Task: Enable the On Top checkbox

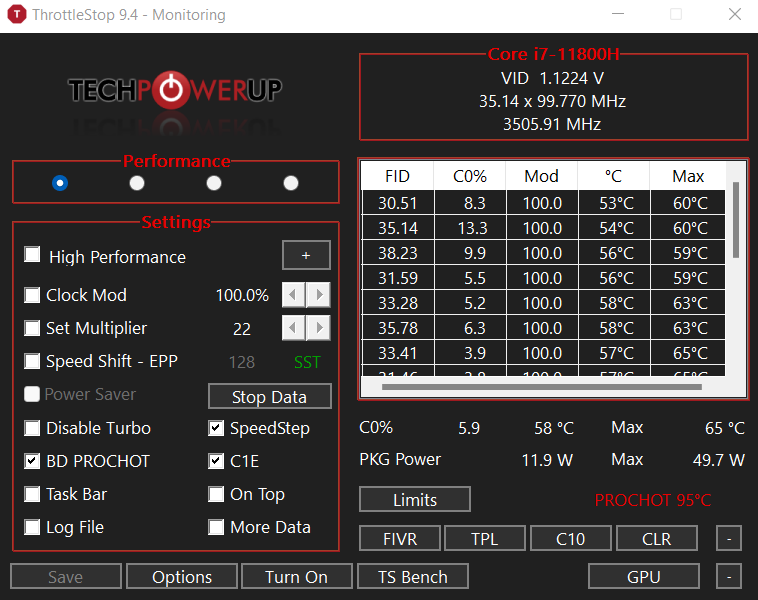Action: click(216, 494)
